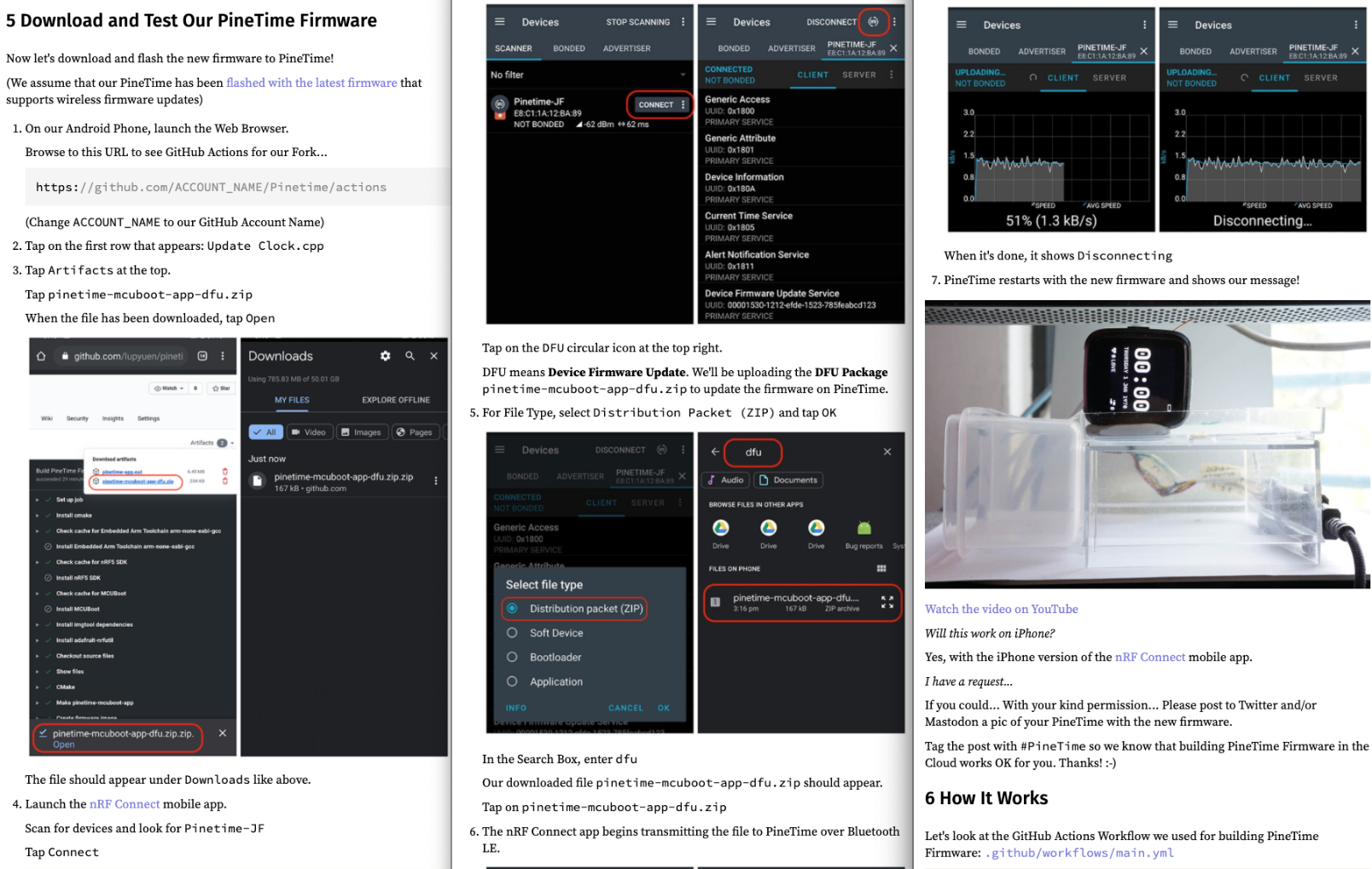Select the Bootloader radio button
The image size is (1372, 869).
click(x=513, y=657)
